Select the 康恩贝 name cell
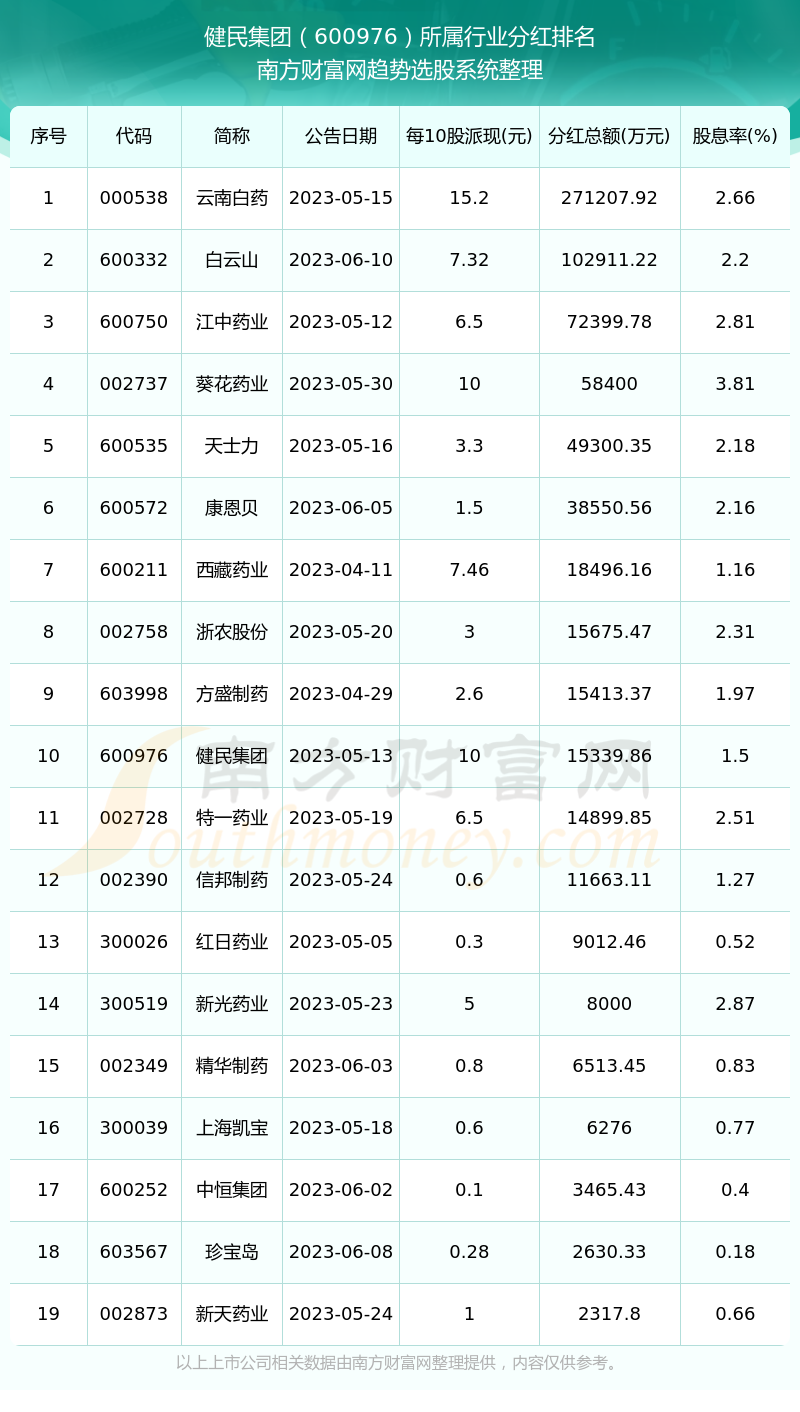Screen dimensions: 800x1412 pos(232,508)
